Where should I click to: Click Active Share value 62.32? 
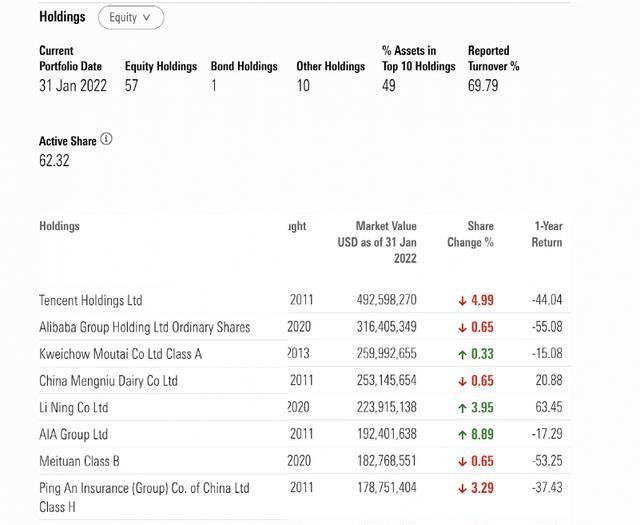tap(54, 160)
